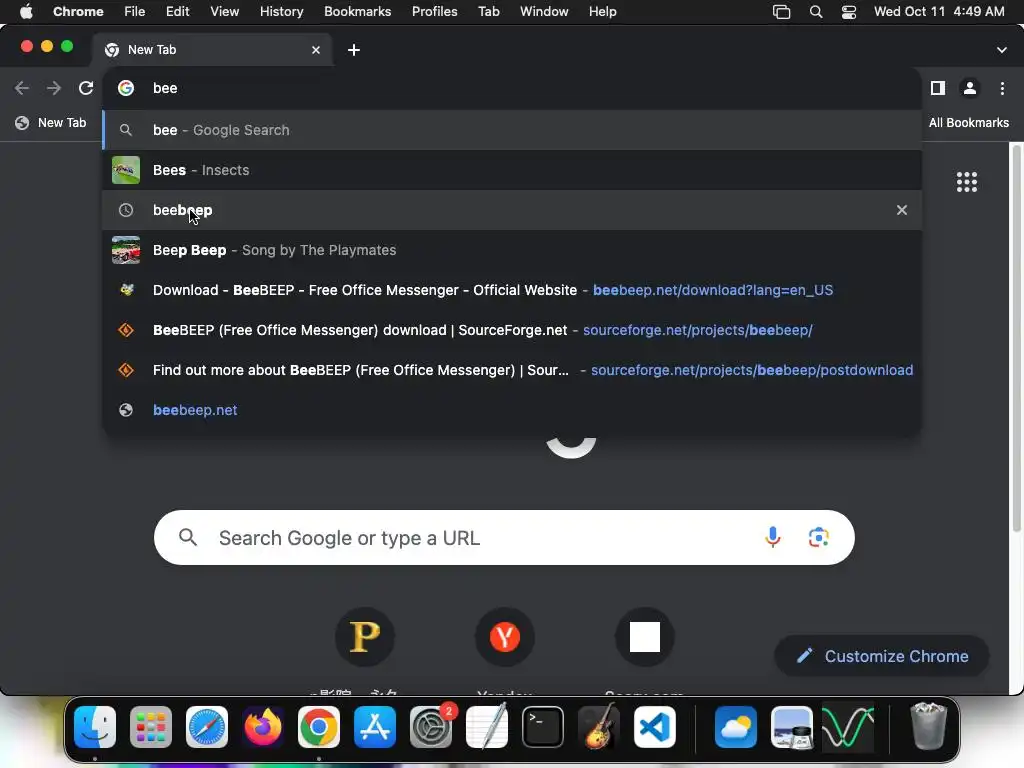Open the profile avatar icon
The image size is (1024, 768).
point(970,88)
